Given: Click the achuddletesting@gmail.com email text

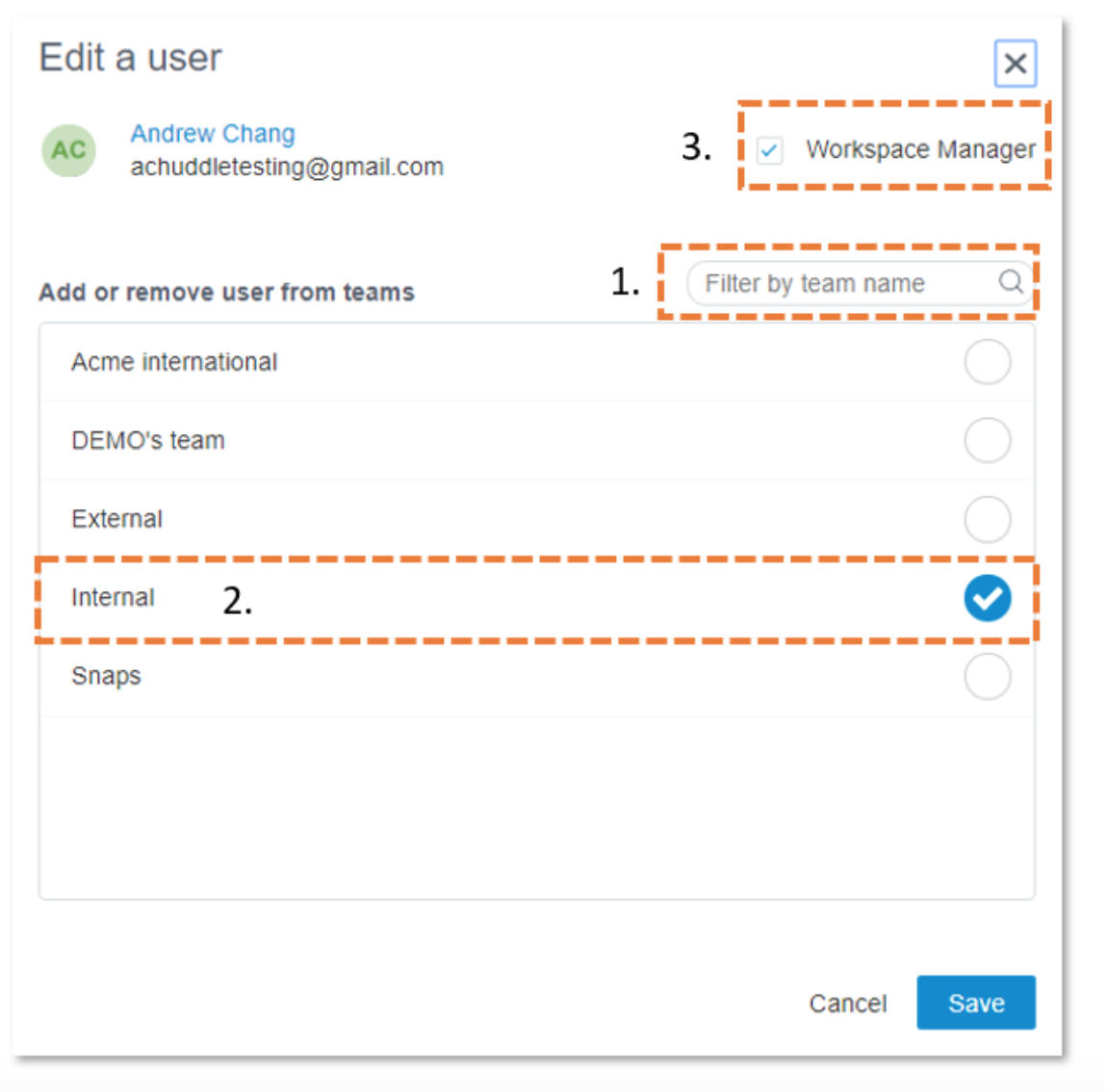Looking at the screenshot, I should [x=287, y=168].
